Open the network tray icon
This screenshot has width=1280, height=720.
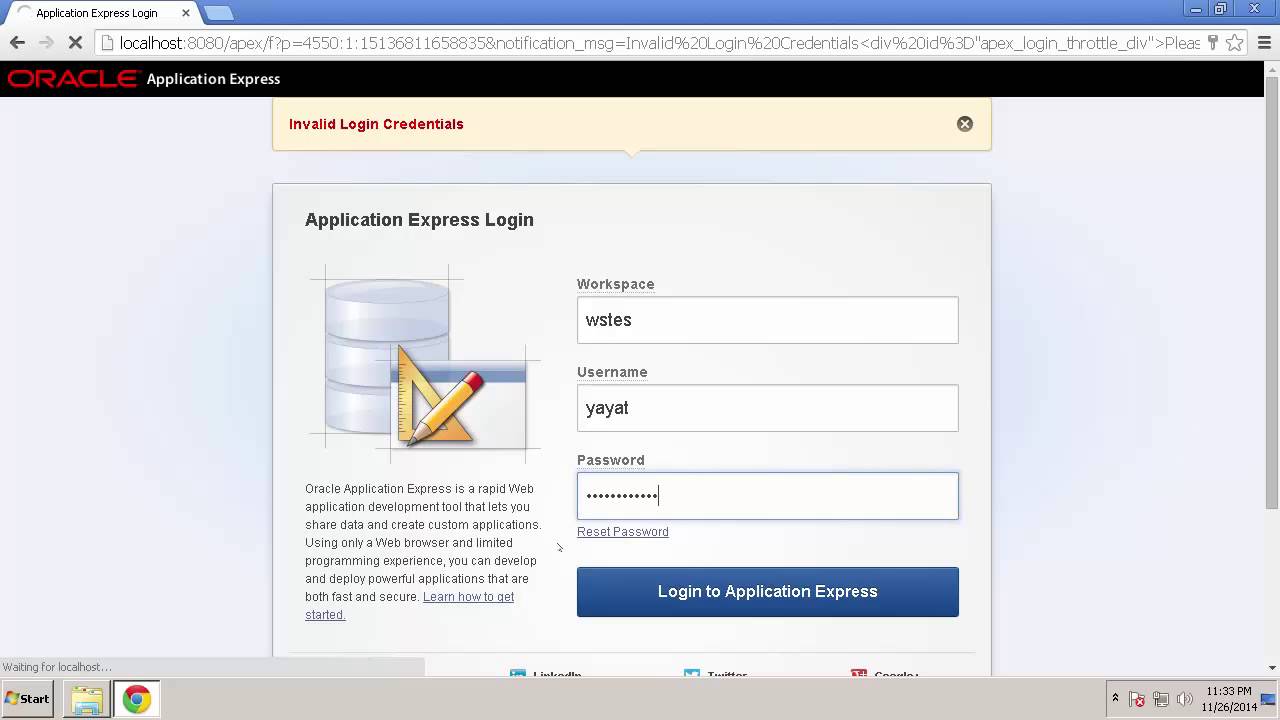tap(1161, 699)
